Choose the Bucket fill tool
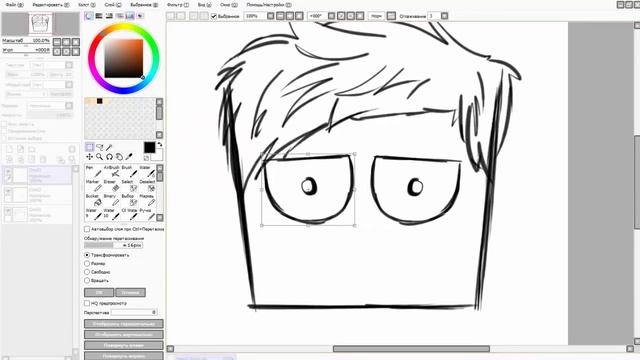Screen dimensions: 640x360 (x=93, y=200)
